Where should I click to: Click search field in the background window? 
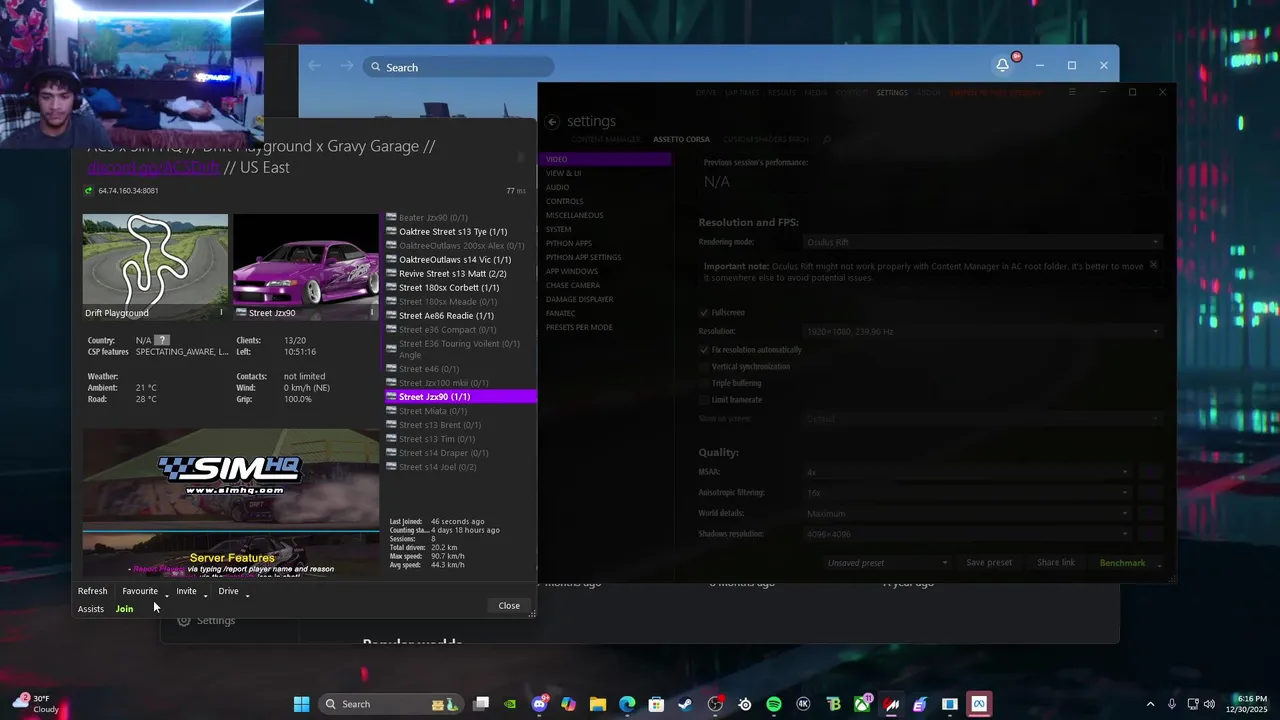tap(459, 67)
